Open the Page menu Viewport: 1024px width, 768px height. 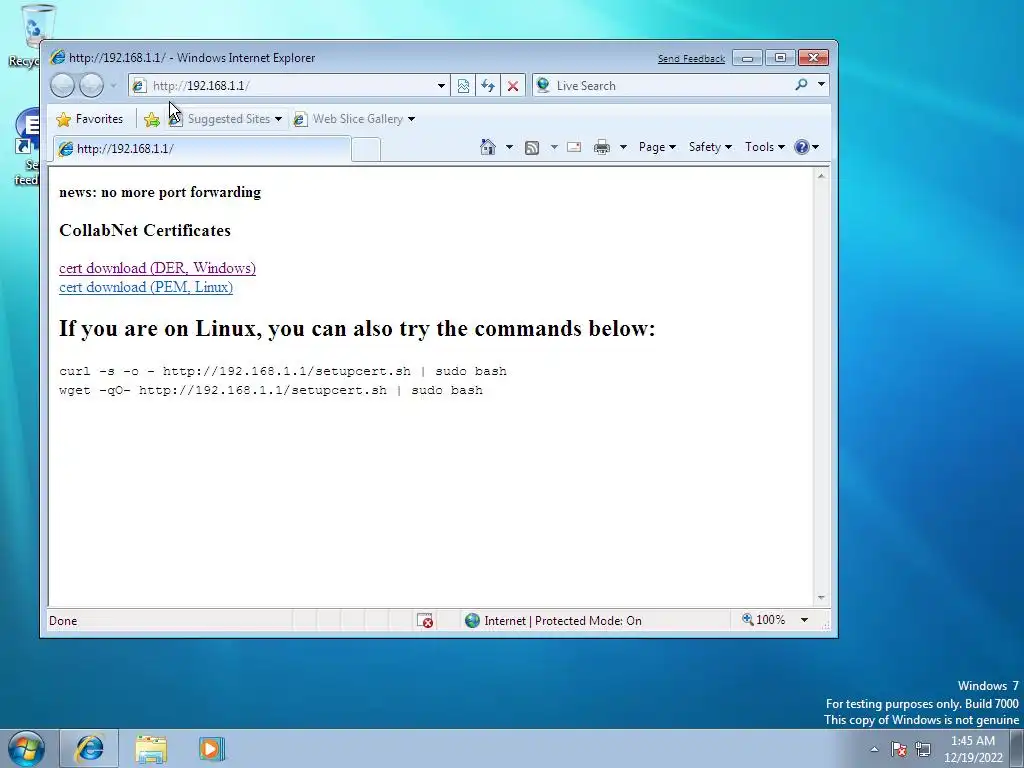click(657, 147)
